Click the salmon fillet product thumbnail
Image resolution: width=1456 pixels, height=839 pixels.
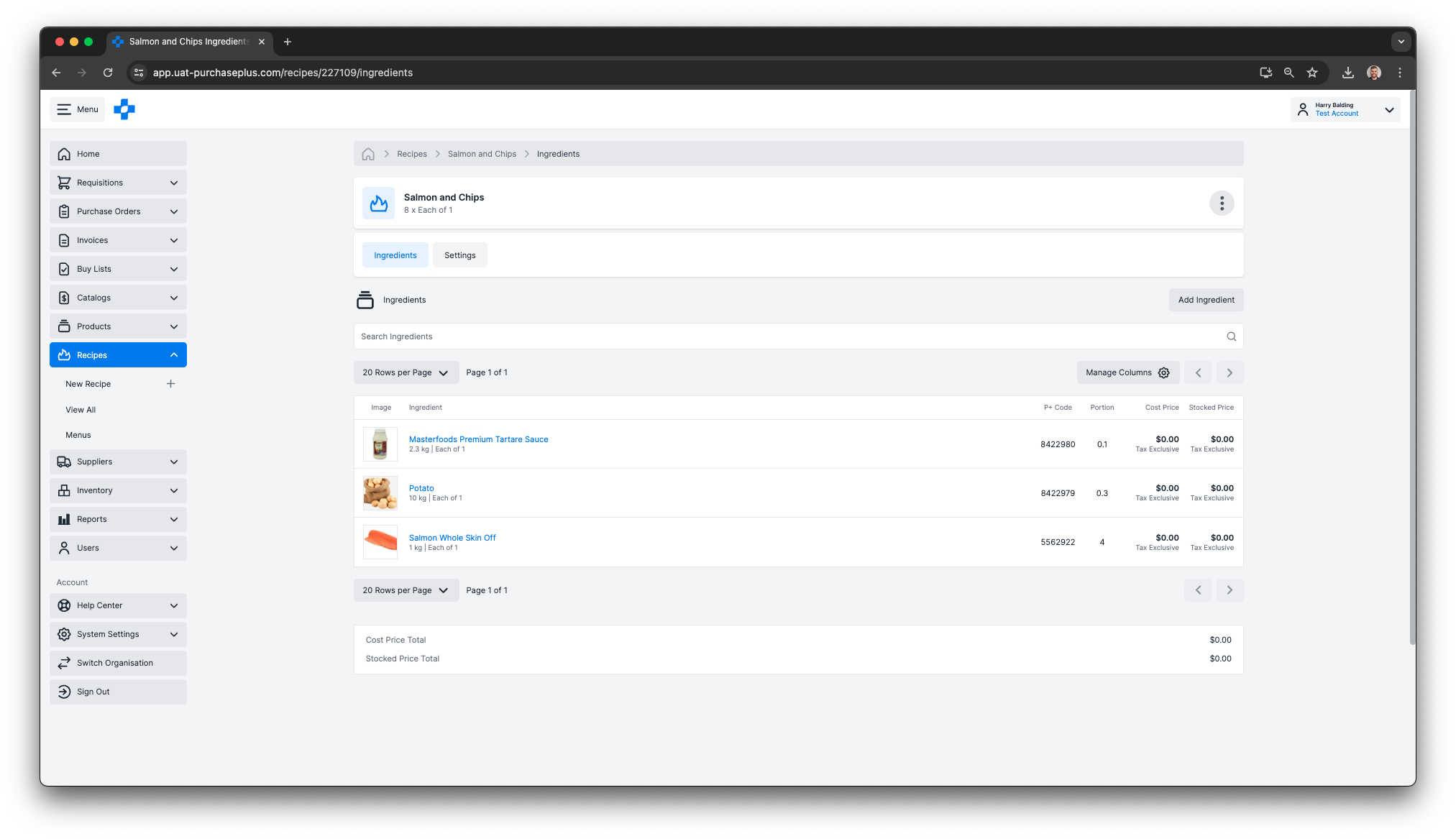coord(380,542)
